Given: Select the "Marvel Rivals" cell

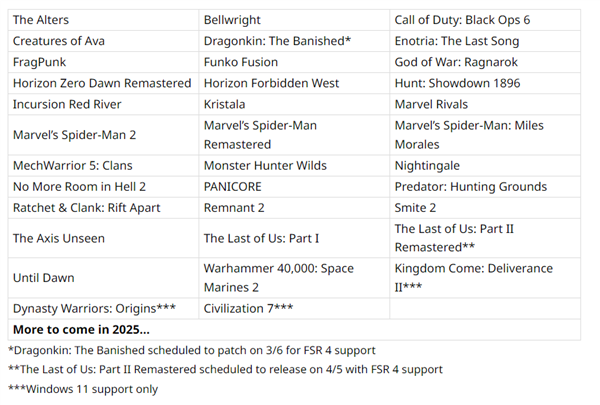Looking at the screenshot, I should pyautogui.click(x=431, y=104).
